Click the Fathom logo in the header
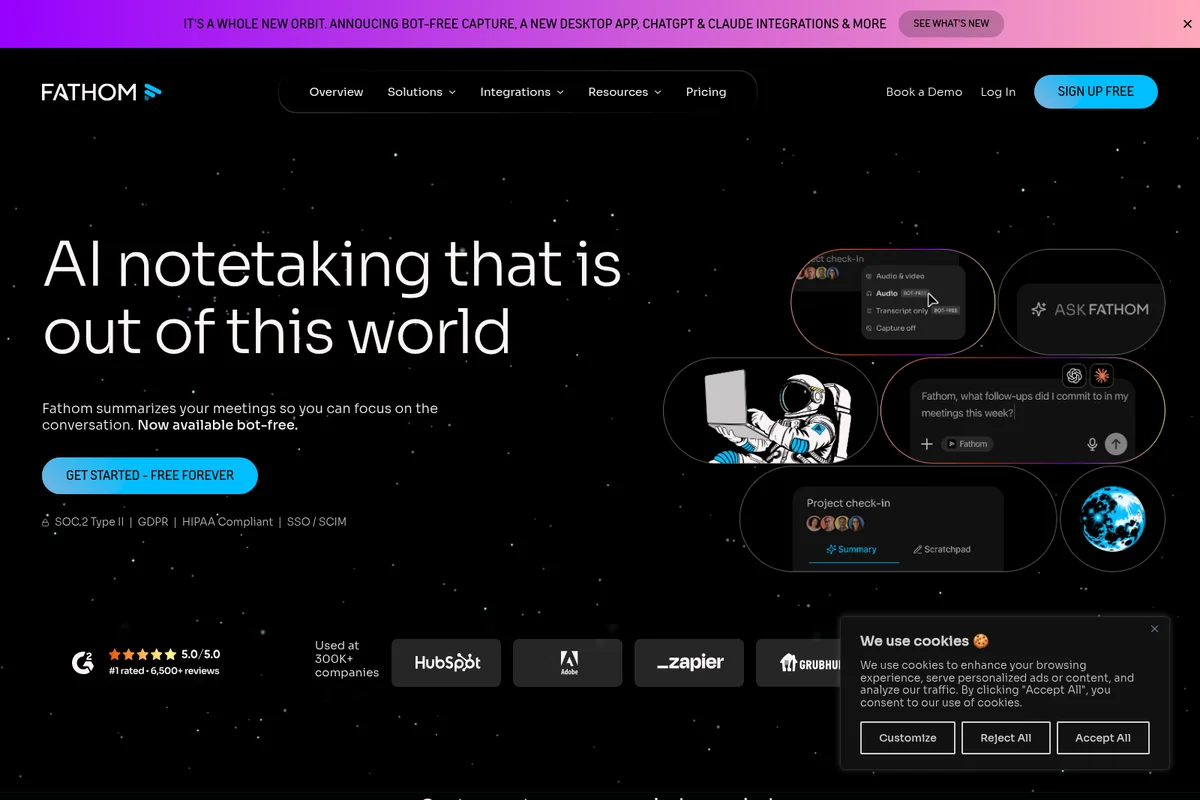 tap(101, 92)
